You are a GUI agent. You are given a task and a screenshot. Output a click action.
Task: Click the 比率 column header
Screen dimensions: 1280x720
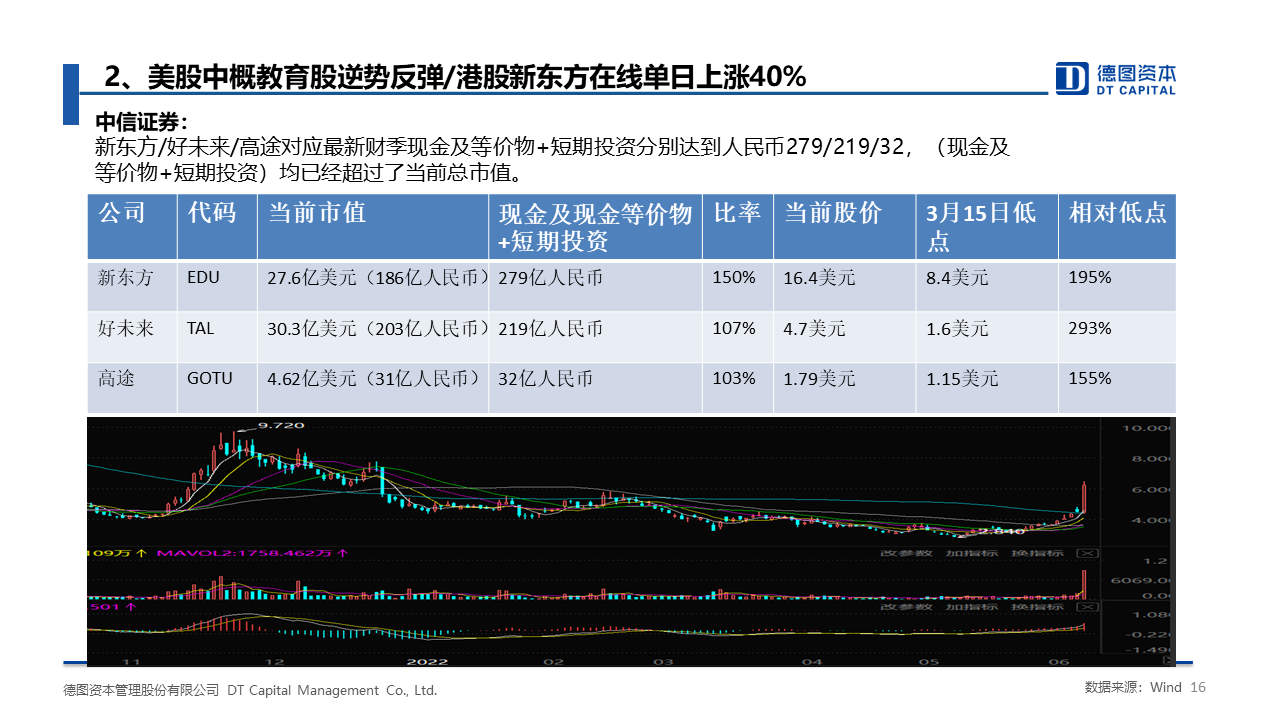pyautogui.click(x=737, y=226)
